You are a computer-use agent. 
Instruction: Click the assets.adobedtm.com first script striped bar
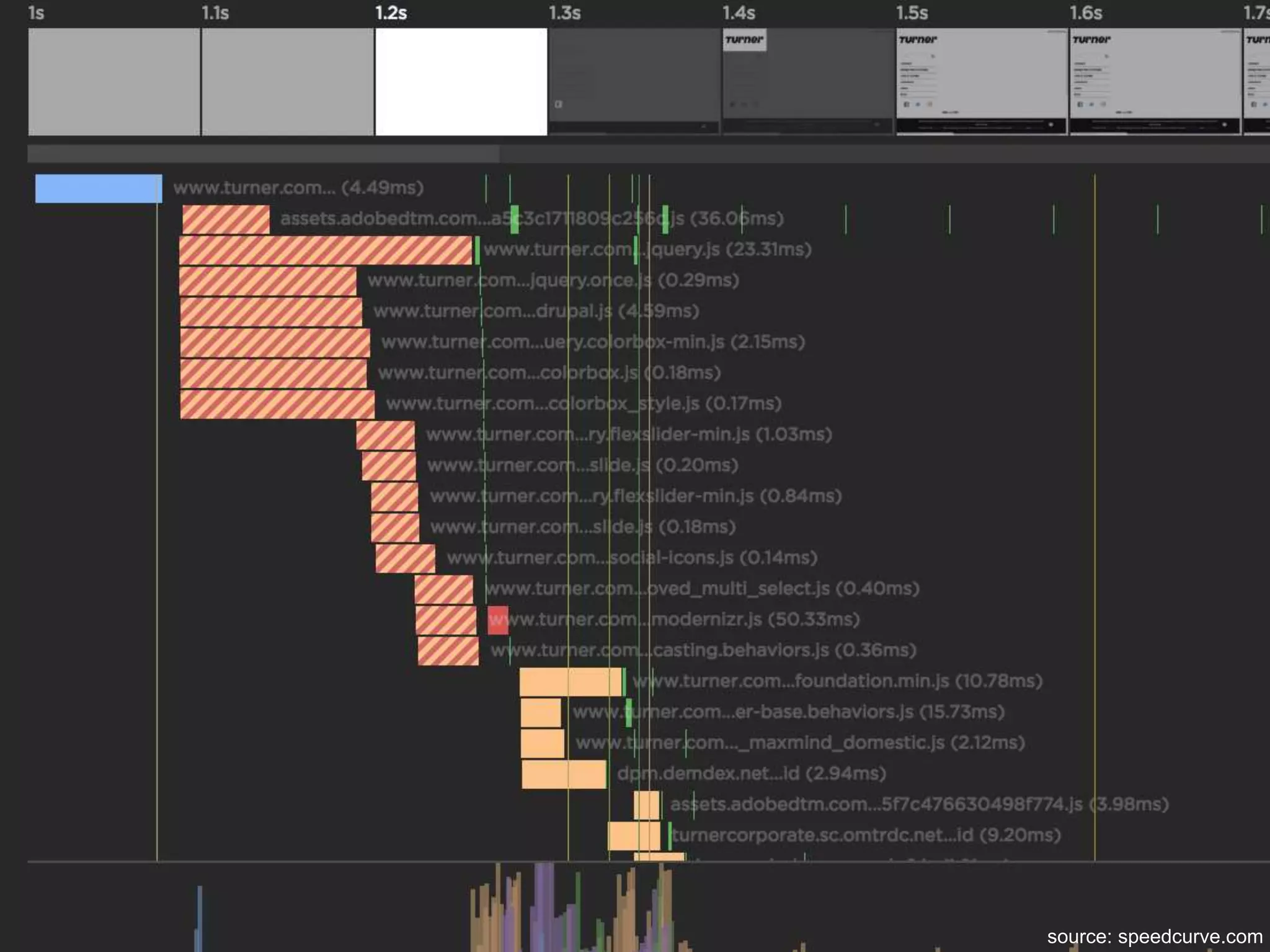[x=226, y=220]
